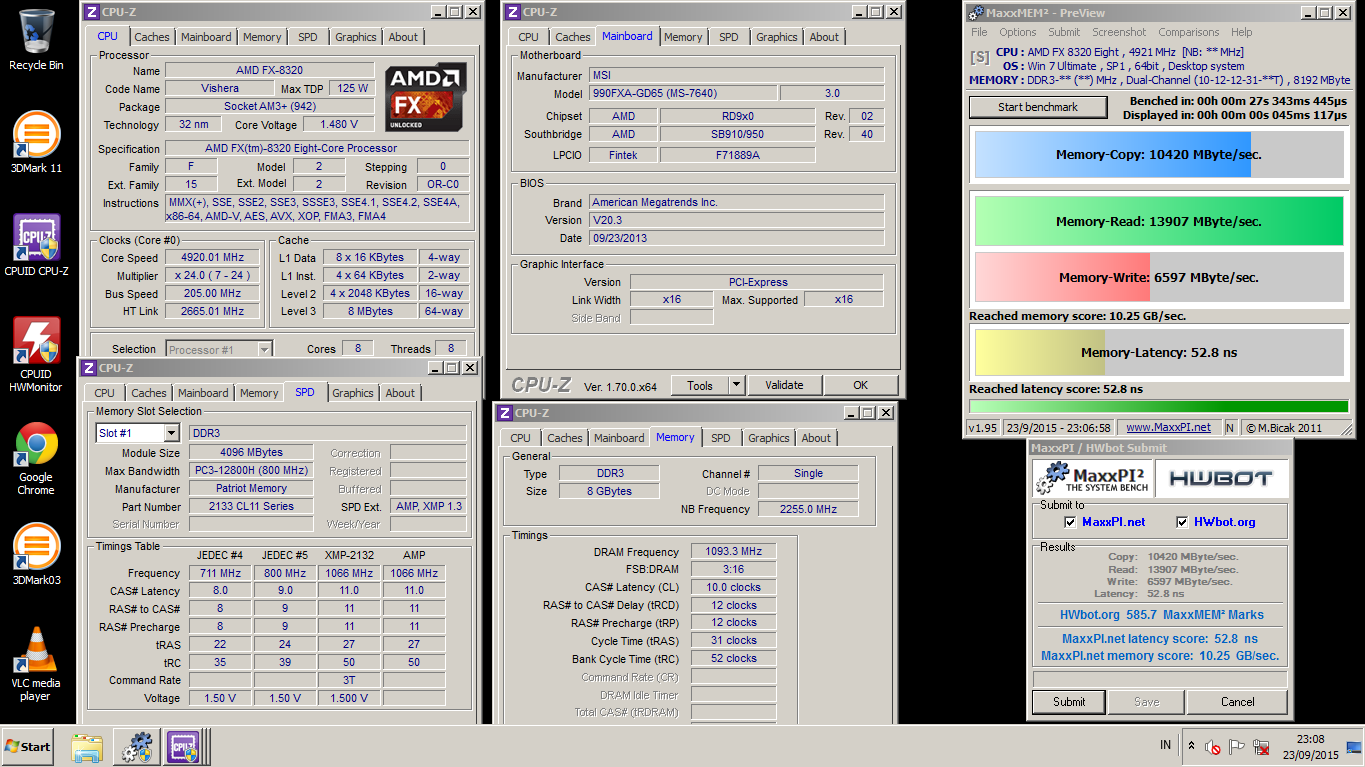Click the Windows Start button
The width and height of the screenshot is (1365, 767).
28,746
